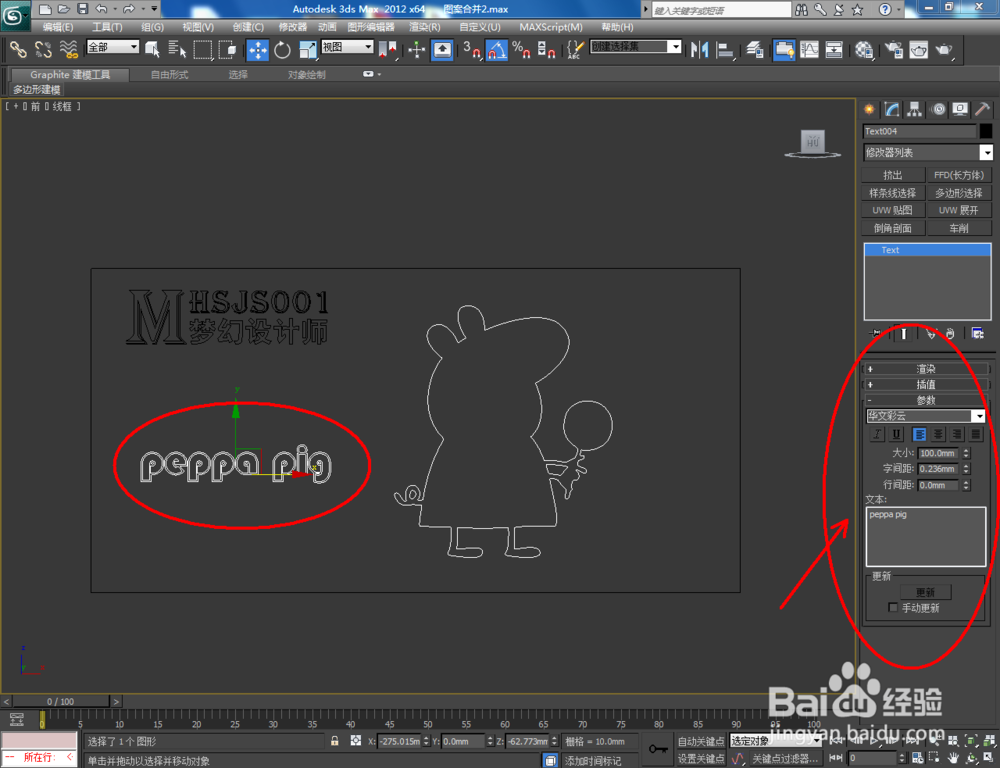Open the MAXScript(M) menu
Screen dimensions: 1000x768
click(x=550, y=27)
